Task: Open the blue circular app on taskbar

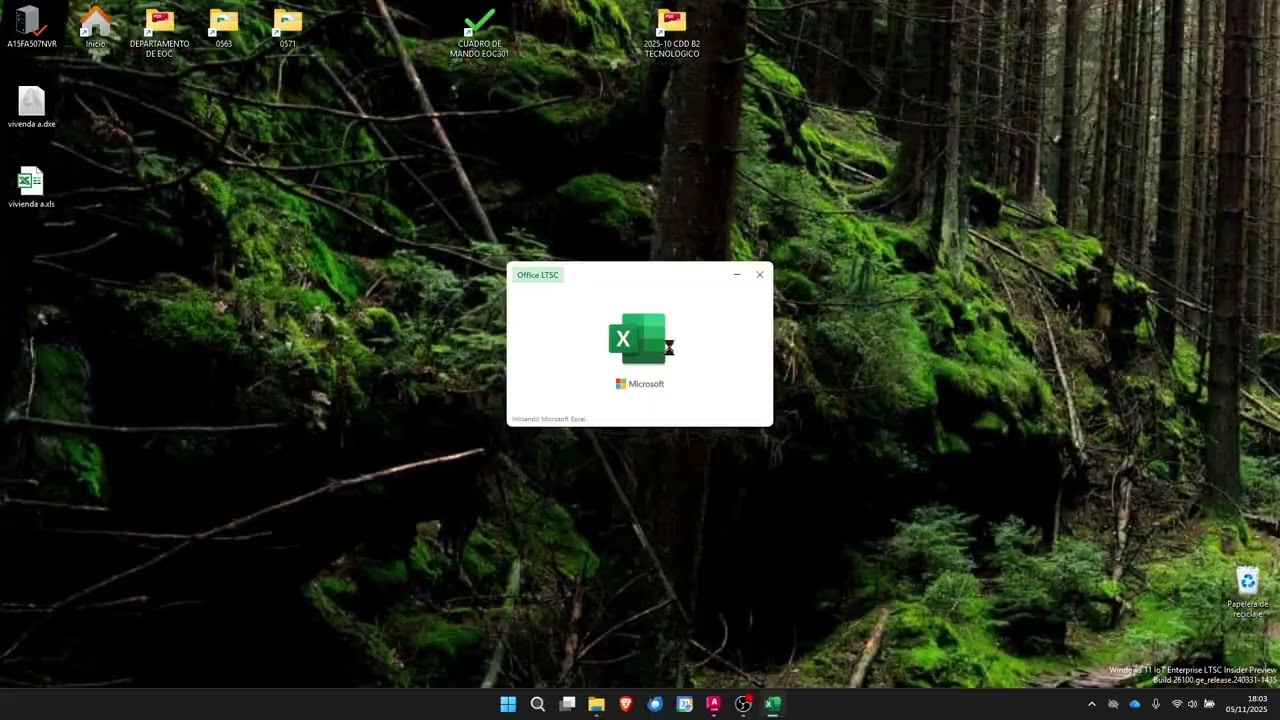Action: pyautogui.click(x=655, y=704)
